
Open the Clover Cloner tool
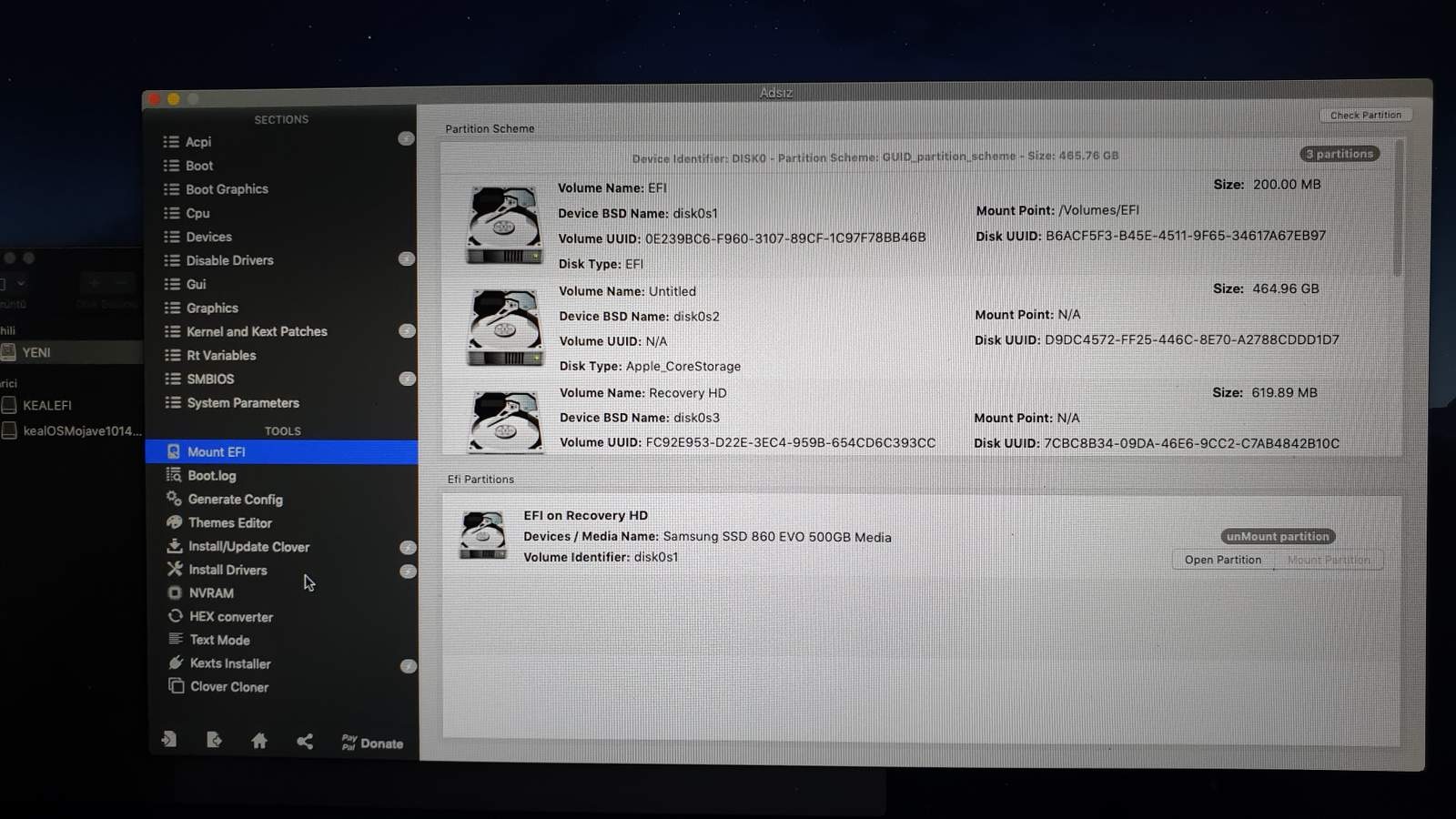pos(228,687)
